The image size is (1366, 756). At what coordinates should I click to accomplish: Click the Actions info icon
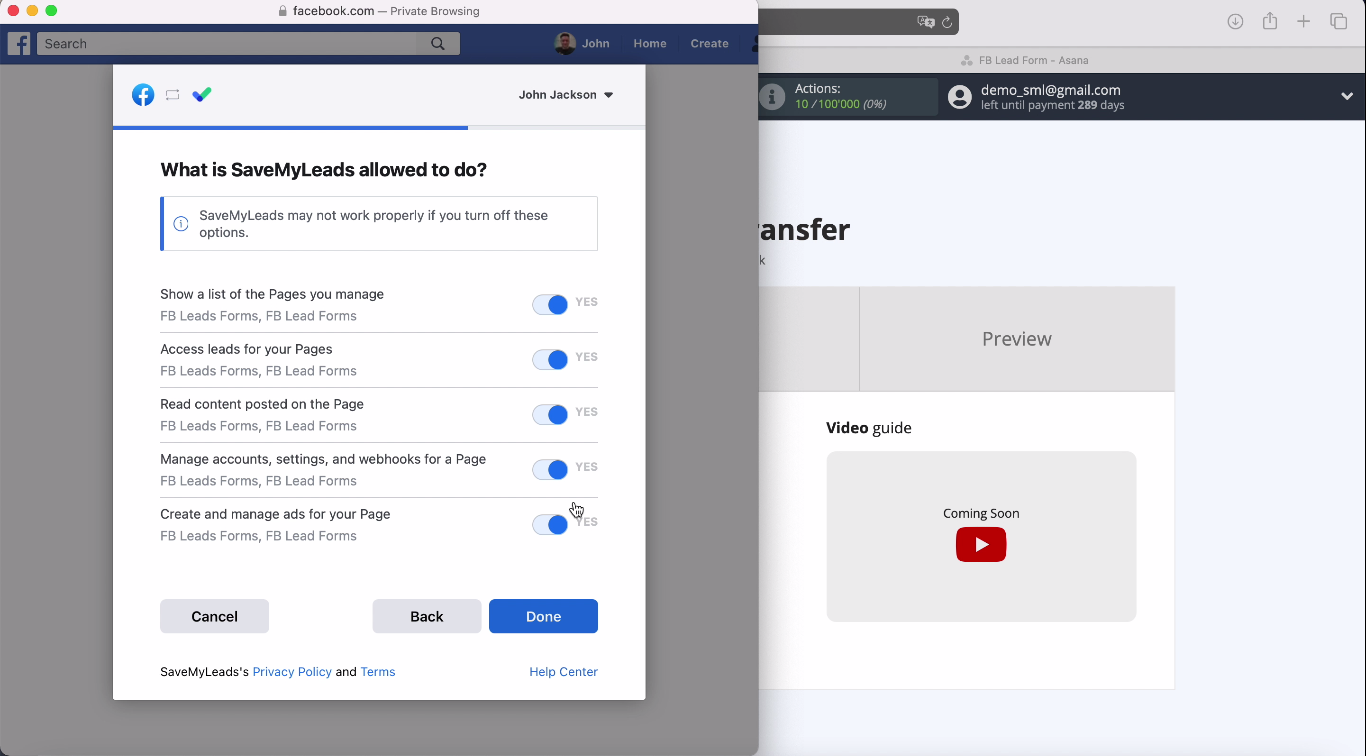772,97
